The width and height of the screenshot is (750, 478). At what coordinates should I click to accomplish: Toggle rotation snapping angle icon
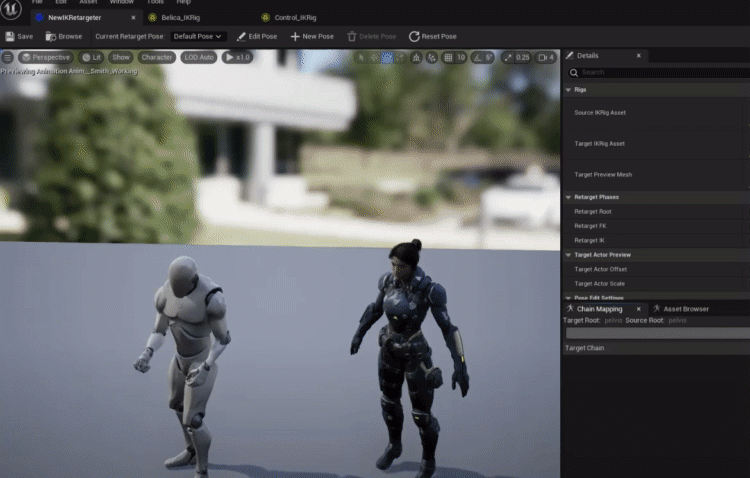tap(477, 57)
